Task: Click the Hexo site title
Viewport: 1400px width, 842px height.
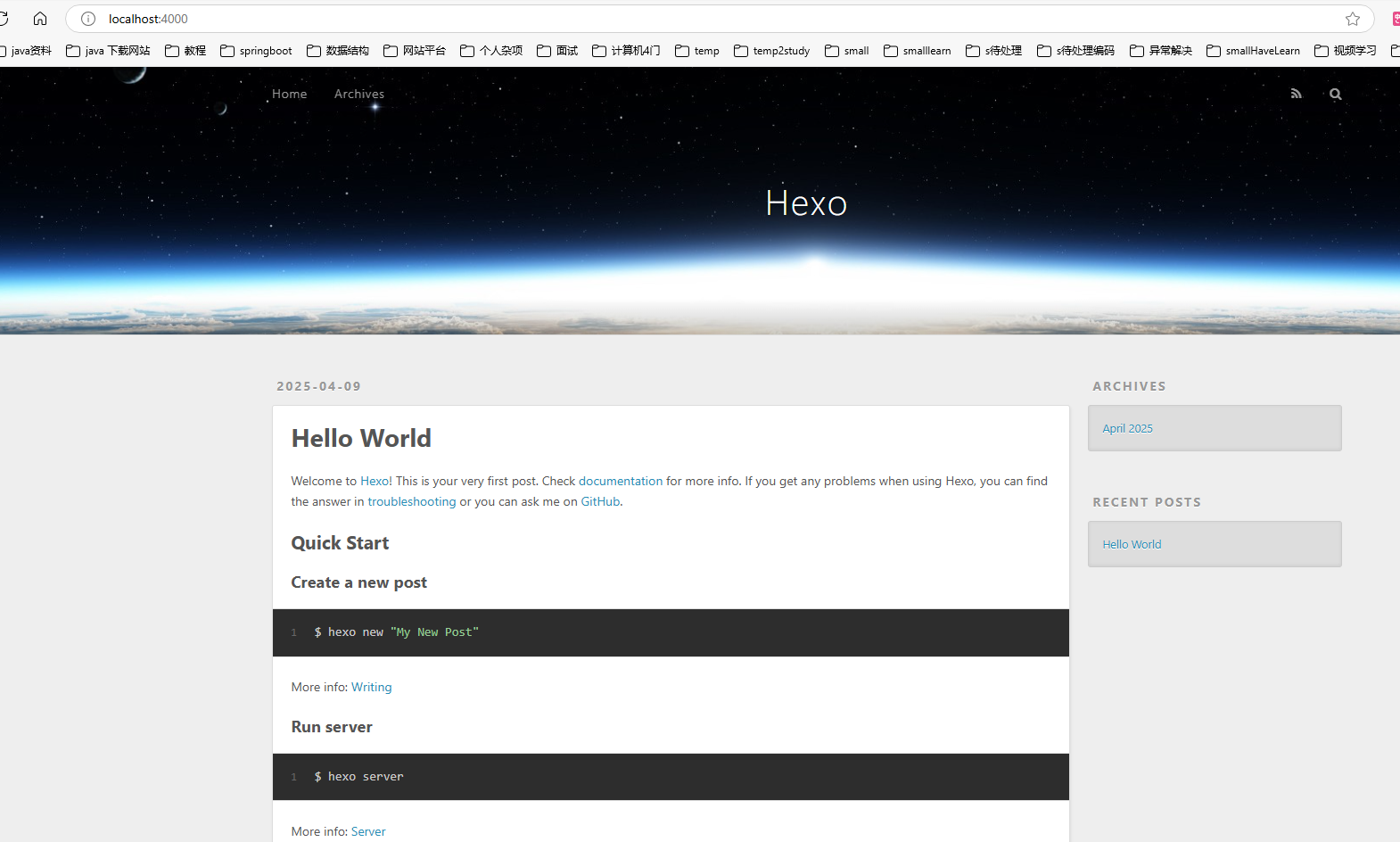Action: [x=806, y=203]
